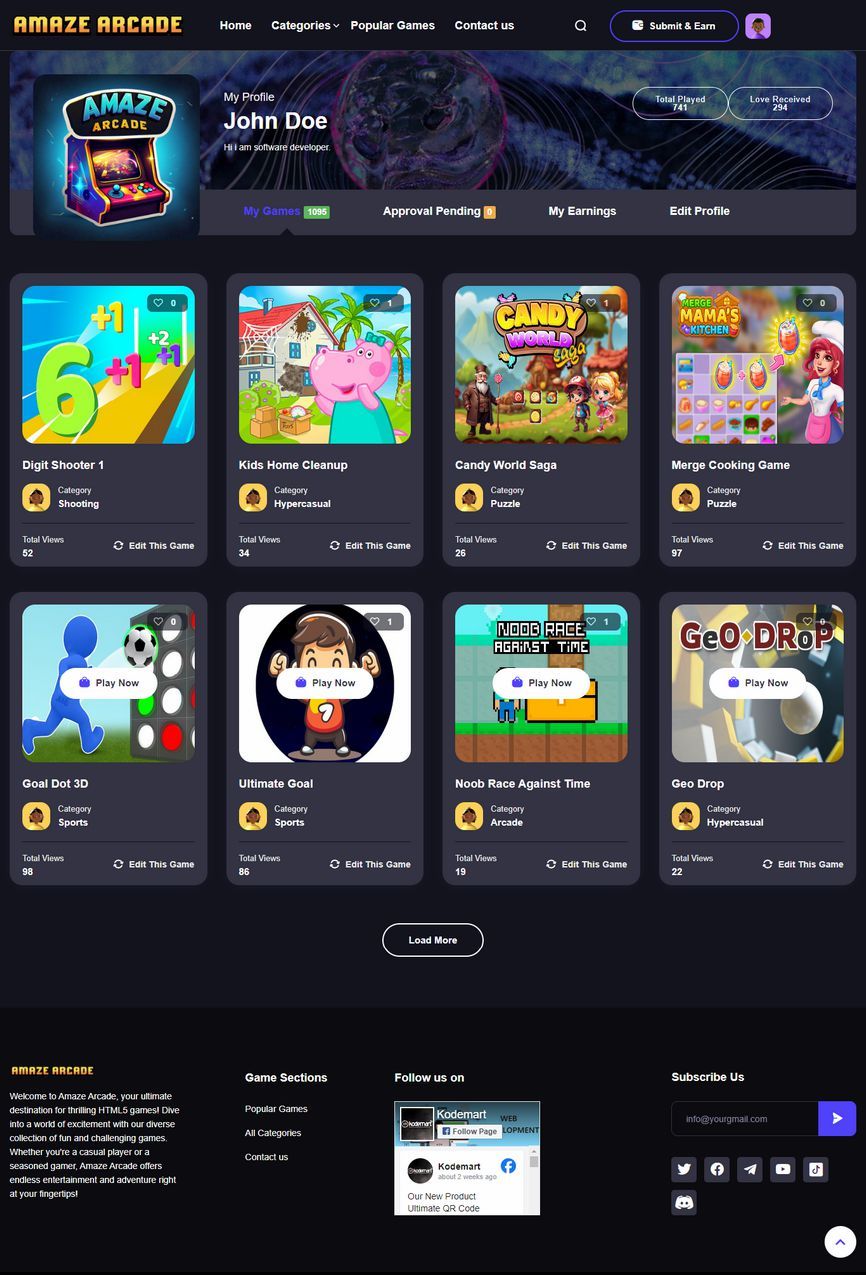Expand the Categories dropdown menu
Screen dimensions: 866x1275
pos(305,26)
